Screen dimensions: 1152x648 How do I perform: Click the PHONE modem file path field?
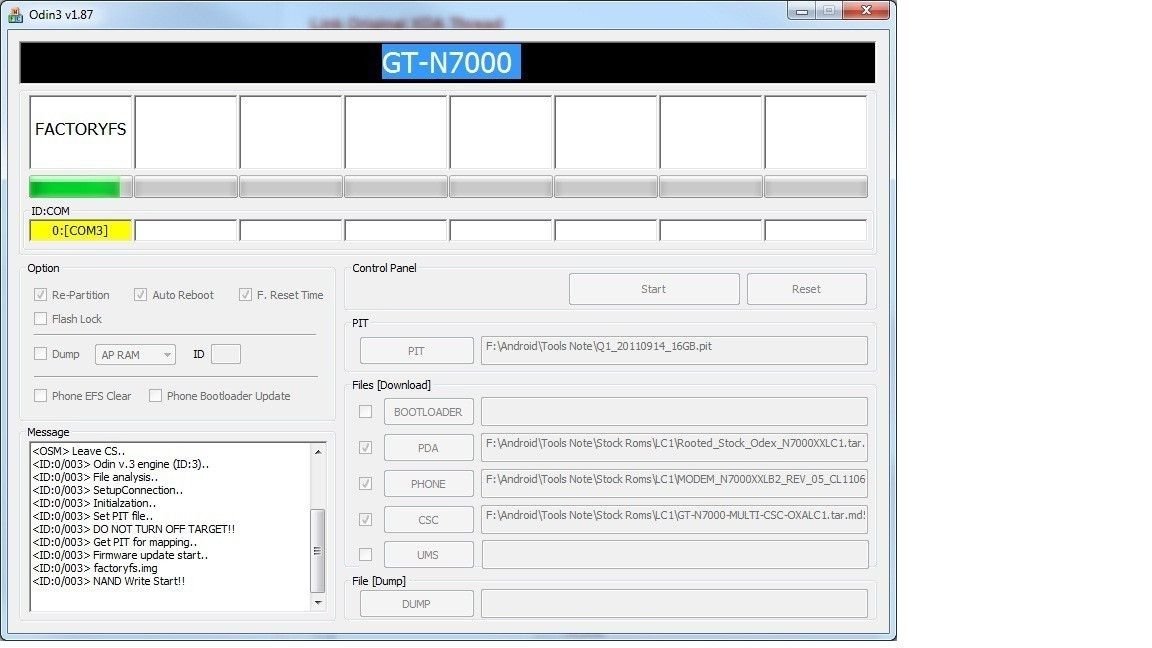(x=674, y=483)
